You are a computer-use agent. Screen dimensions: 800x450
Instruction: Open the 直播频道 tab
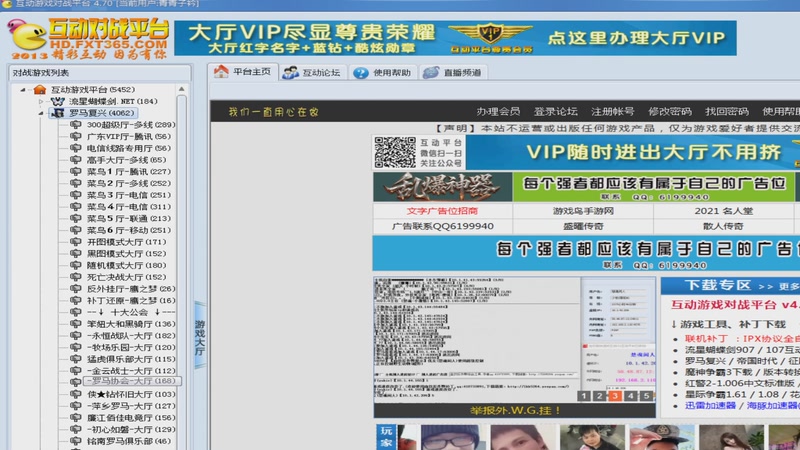pyautogui.click(x=453, y=72)
